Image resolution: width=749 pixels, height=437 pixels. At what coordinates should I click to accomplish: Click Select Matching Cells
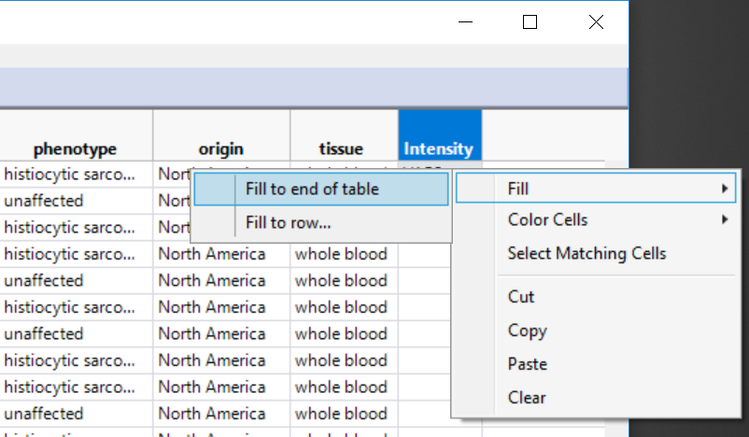pyautogui.click(x=586, y=254)
